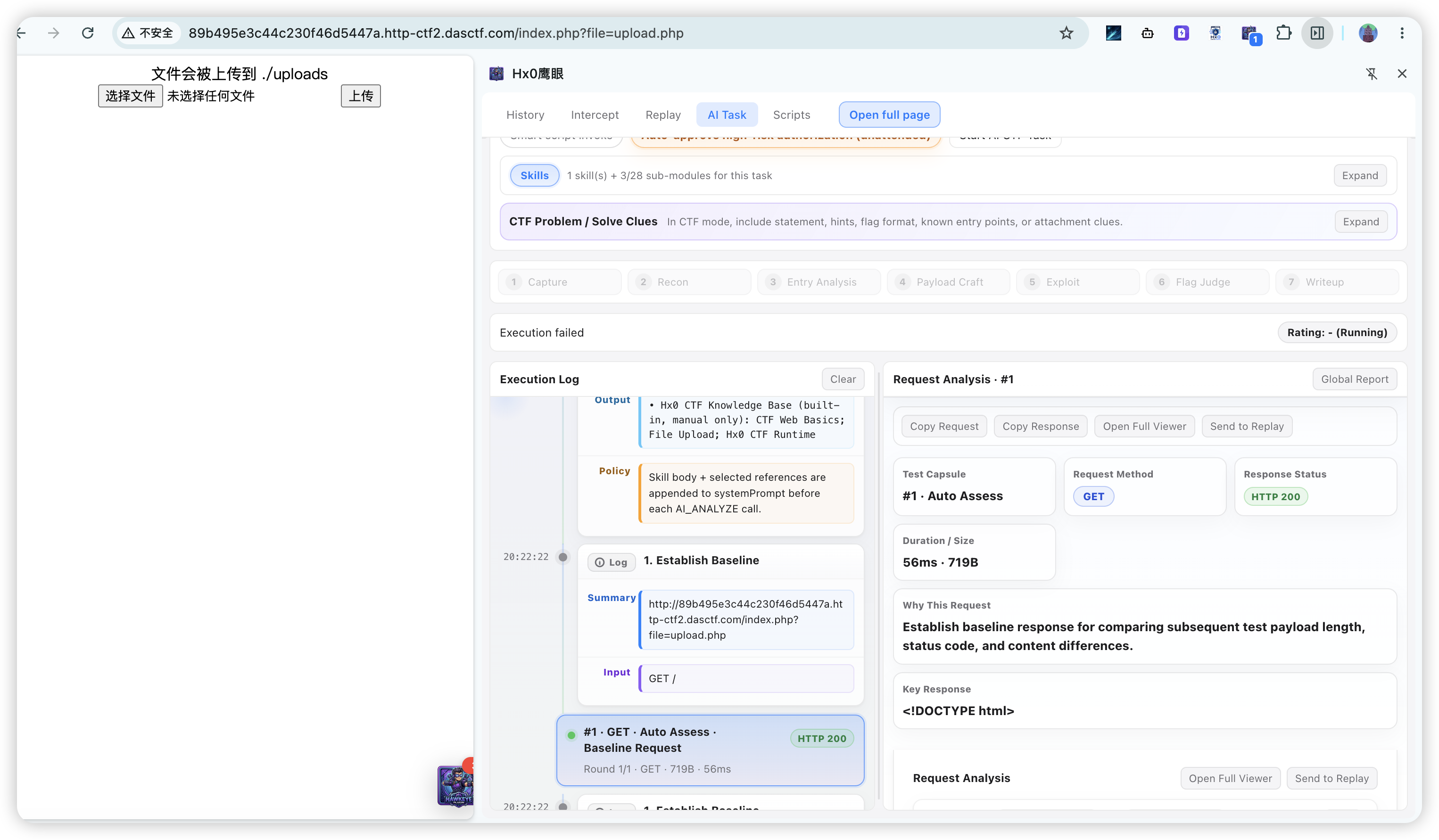
Task: Click the GET / input value
Action: pyautogui.click(x=746, y=678)
